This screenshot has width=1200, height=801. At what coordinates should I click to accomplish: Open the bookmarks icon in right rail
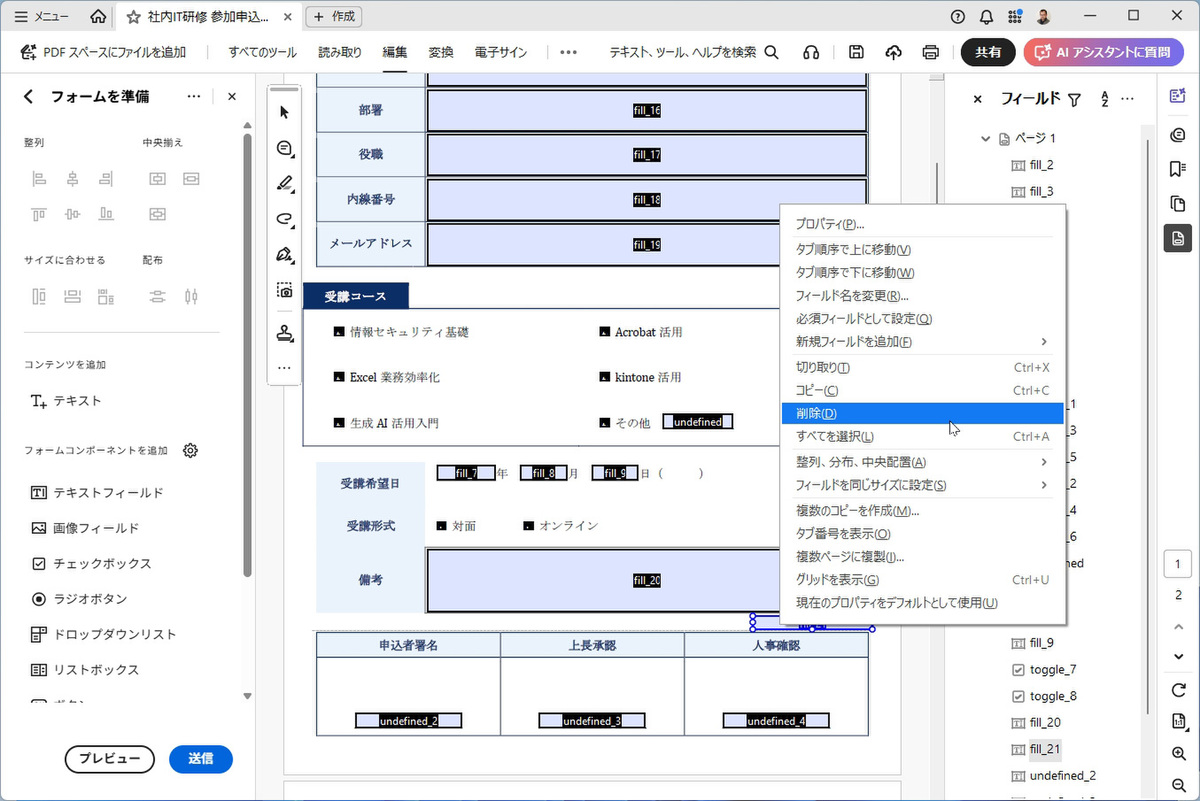tap(1178, 169)
